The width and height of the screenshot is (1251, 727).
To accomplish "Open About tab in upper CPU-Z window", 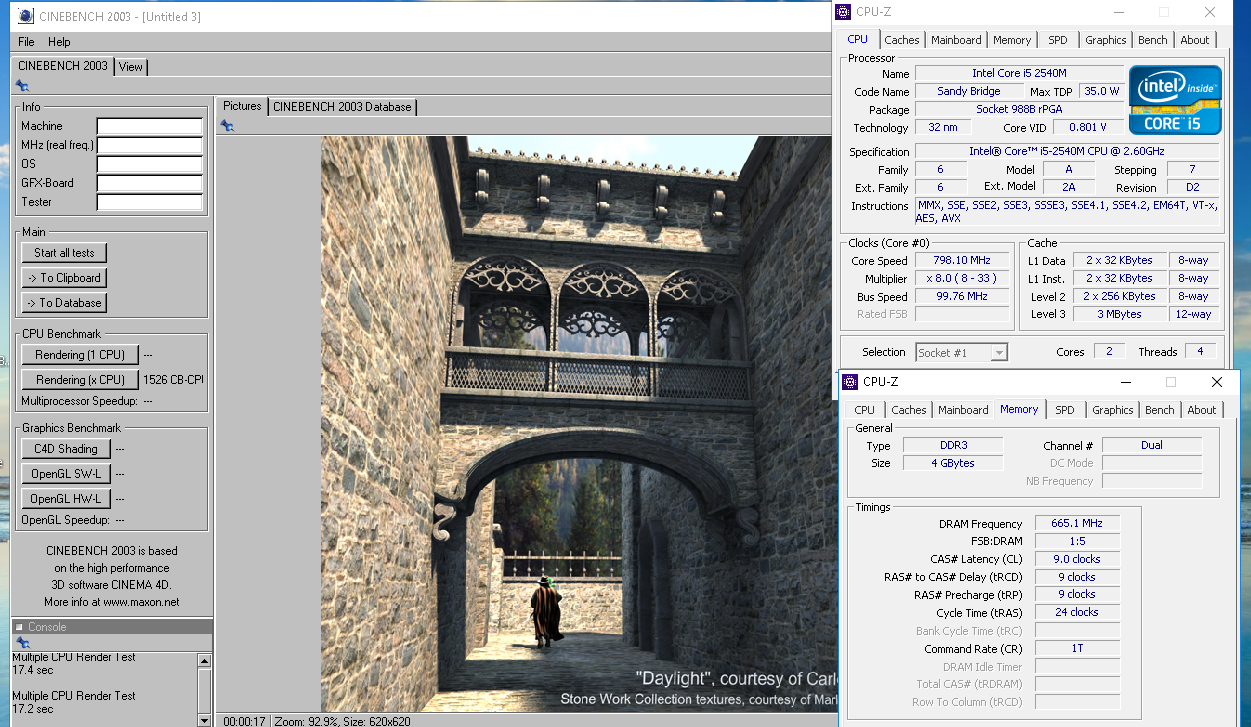I will [1195, 40].
